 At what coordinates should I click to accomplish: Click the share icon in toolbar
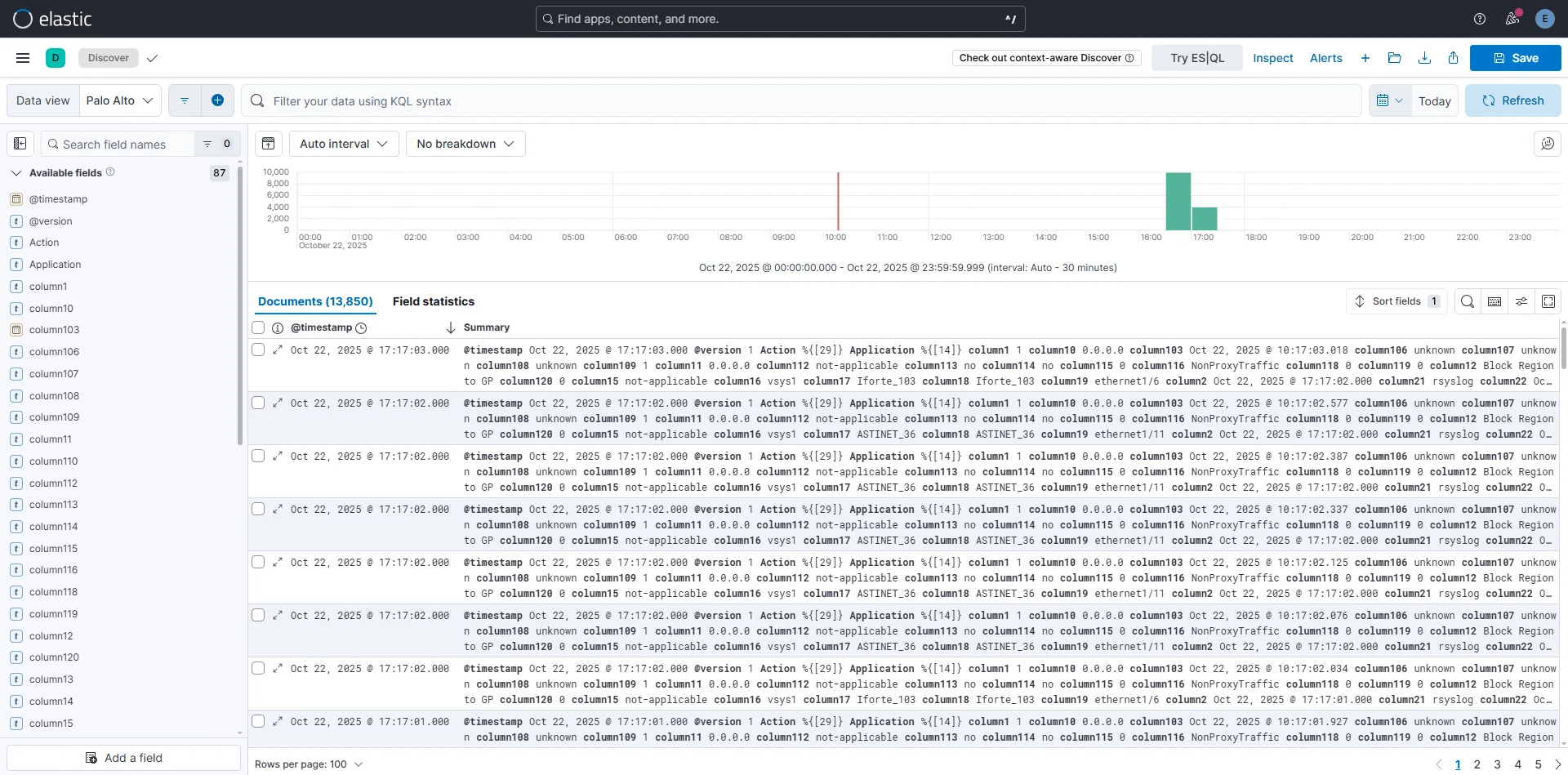(x=1453, y=58)
